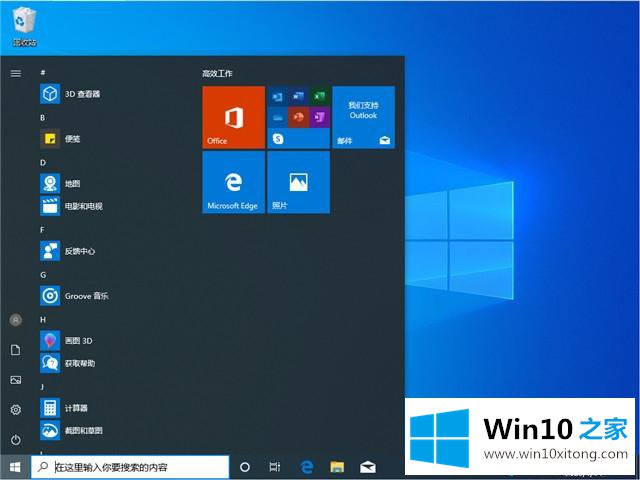Screen dimensions: 640x480
Task: Select the Recycle Bin desktop icon
Action: [24, 25]
